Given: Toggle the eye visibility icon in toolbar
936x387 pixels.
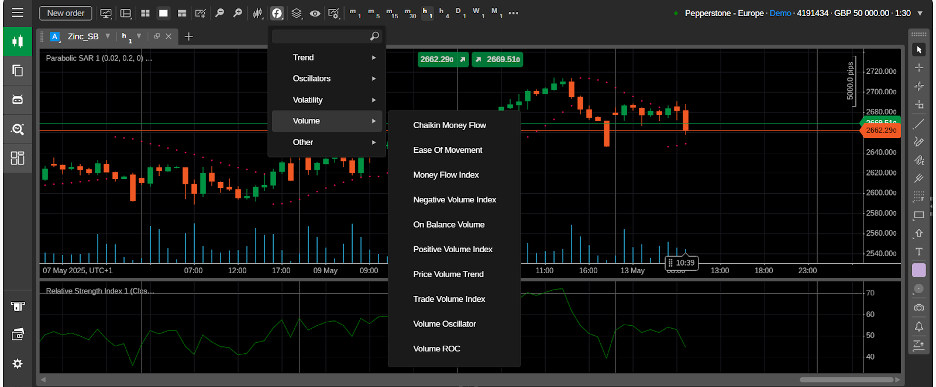Looking at the screenshot, I should click(x=315, y=13).
